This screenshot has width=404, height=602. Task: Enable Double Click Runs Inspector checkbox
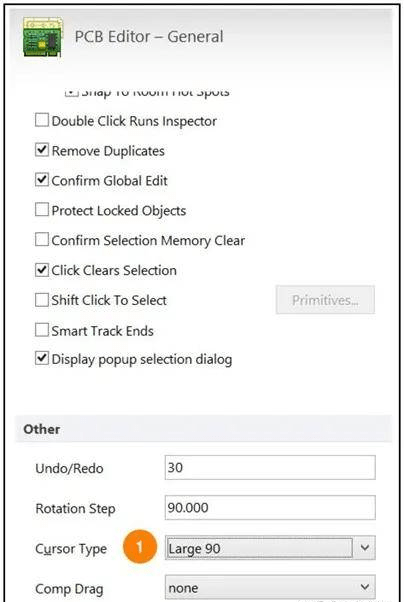point(41,120)
